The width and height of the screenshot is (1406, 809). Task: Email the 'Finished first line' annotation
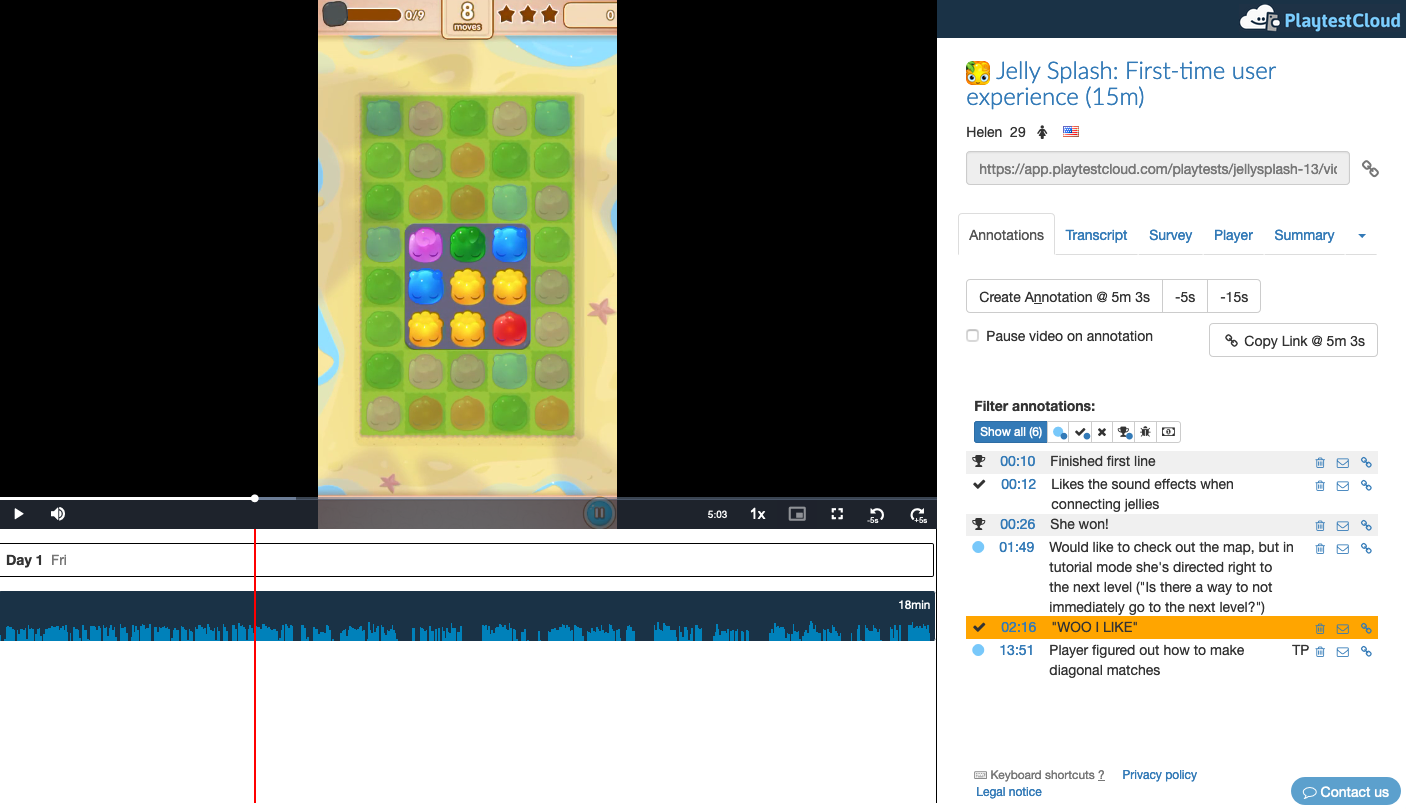[x=1343, y=463]
